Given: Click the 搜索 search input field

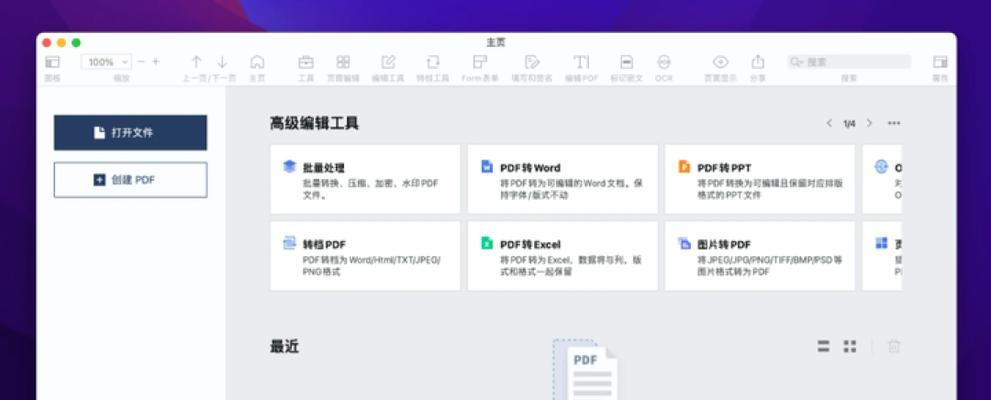Looking at the screenshot, I should tap(849, 62).
